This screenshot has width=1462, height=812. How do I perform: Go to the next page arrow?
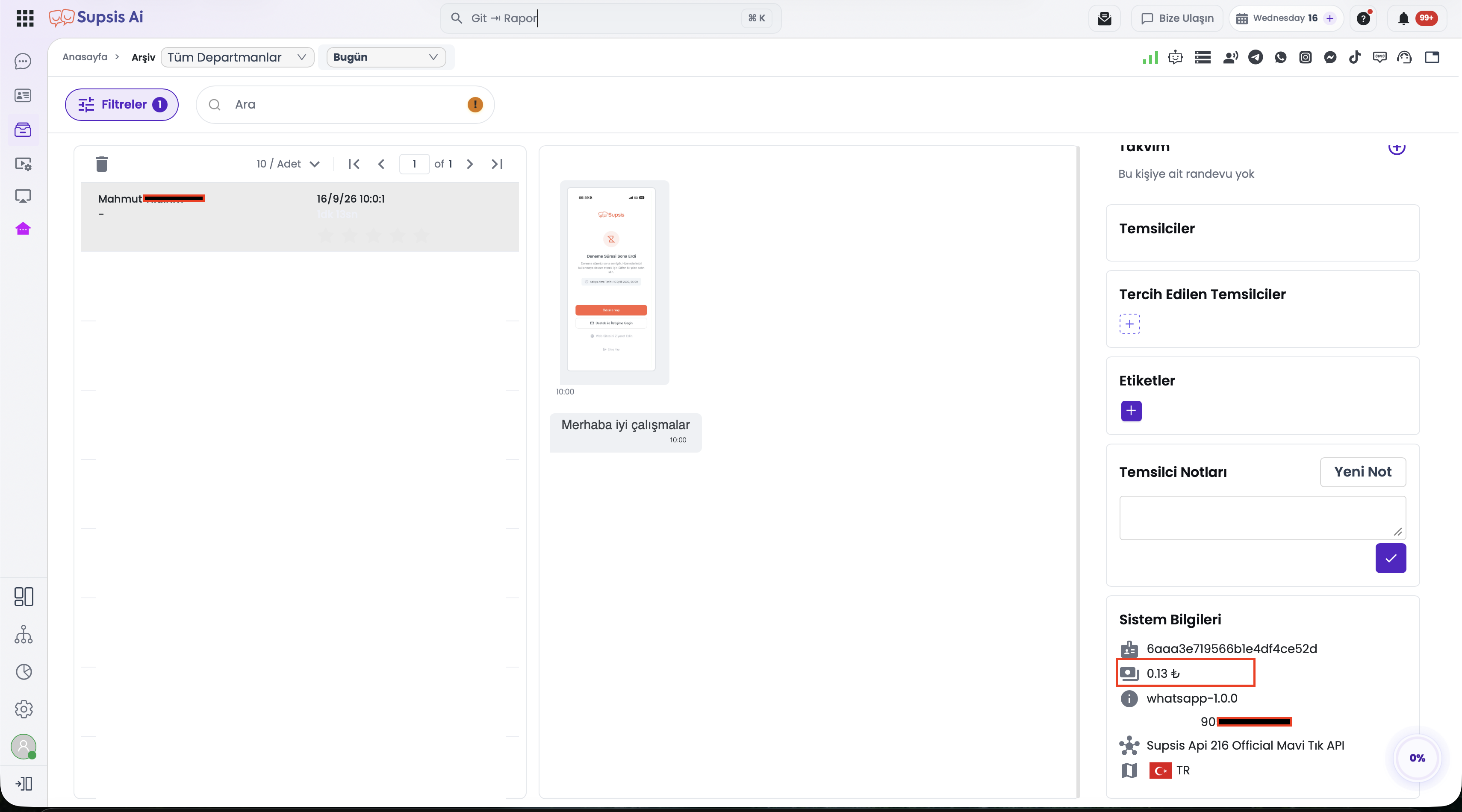pos(469,164)
